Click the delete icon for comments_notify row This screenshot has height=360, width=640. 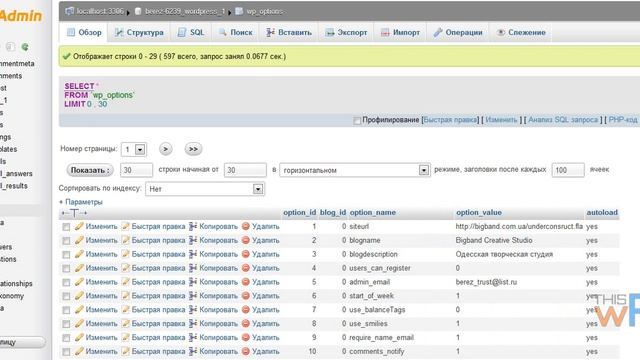click(246, 351)
